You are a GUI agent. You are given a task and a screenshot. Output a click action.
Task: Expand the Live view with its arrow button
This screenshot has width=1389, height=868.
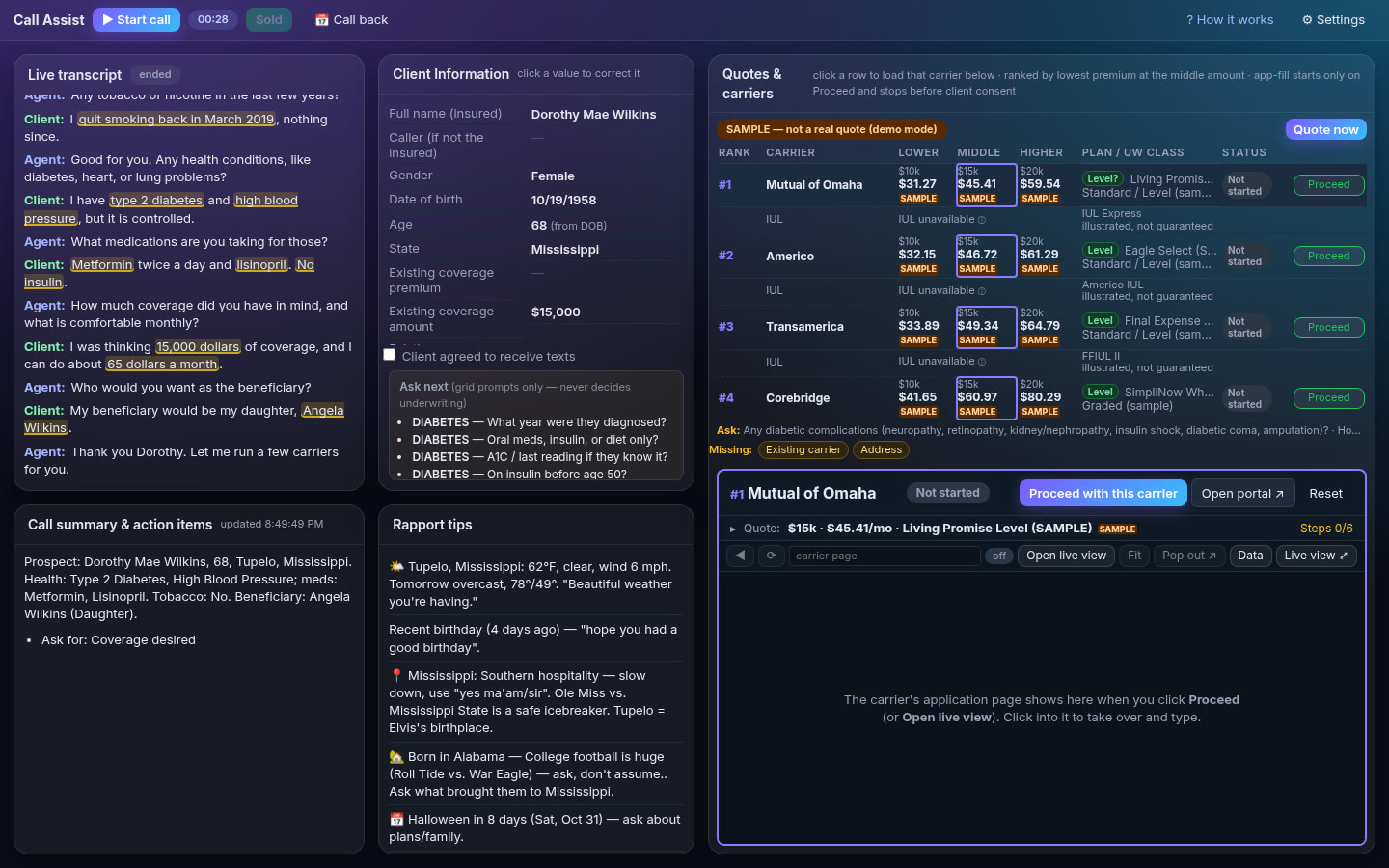[1316, 556]
